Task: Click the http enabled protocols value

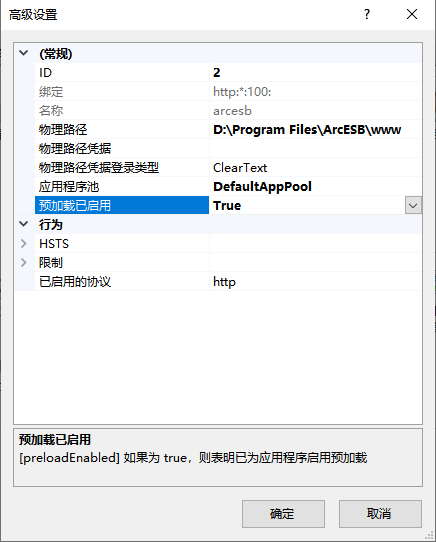Action: tap(224, 282)
